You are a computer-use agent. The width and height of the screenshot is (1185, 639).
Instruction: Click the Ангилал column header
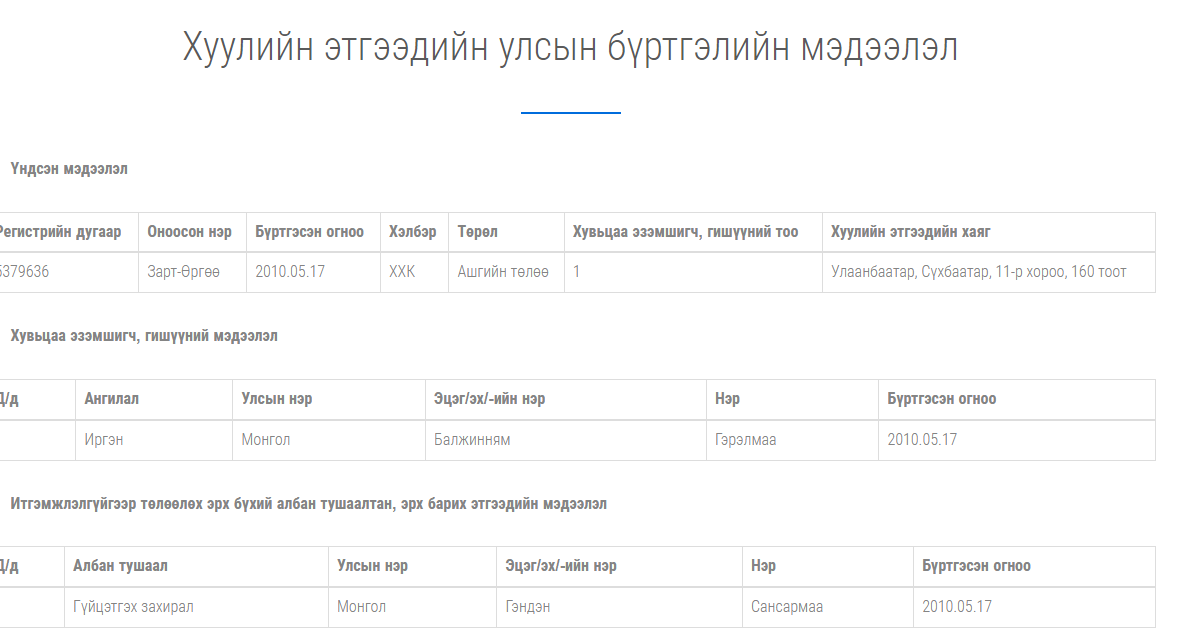coord(112,399)
